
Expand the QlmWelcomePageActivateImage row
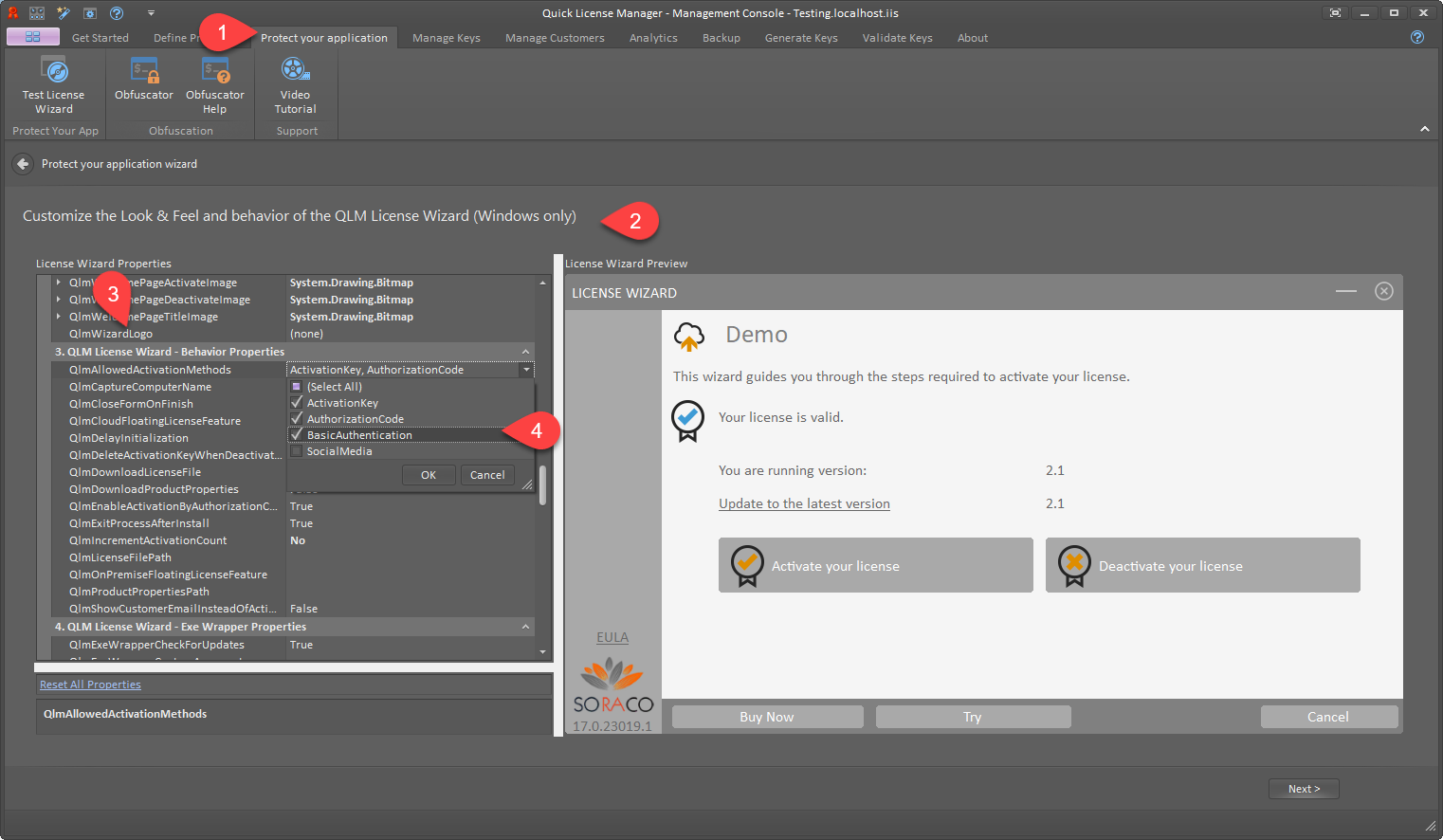[x=58, y=283]
